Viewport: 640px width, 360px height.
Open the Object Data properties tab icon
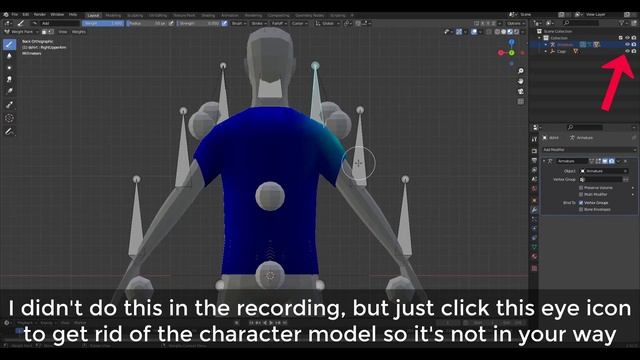[534, 247]
